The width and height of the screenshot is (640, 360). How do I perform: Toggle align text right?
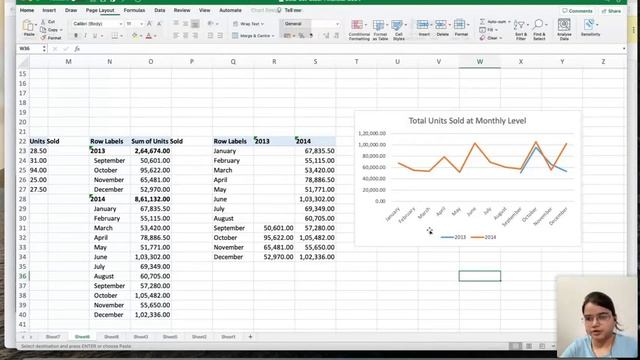pos(195,36)
